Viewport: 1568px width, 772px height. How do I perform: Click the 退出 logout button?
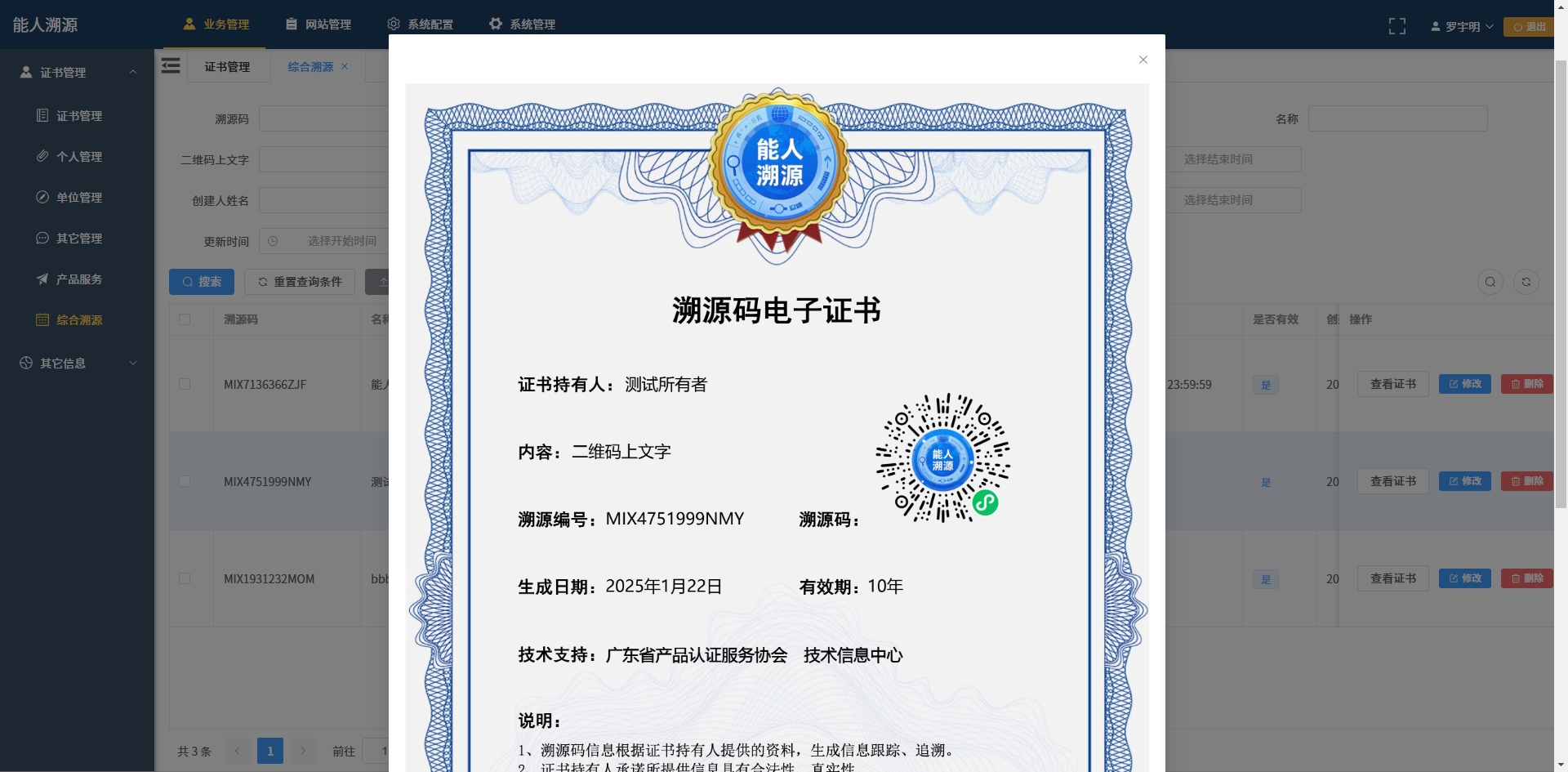click(x=1530, y=26)
